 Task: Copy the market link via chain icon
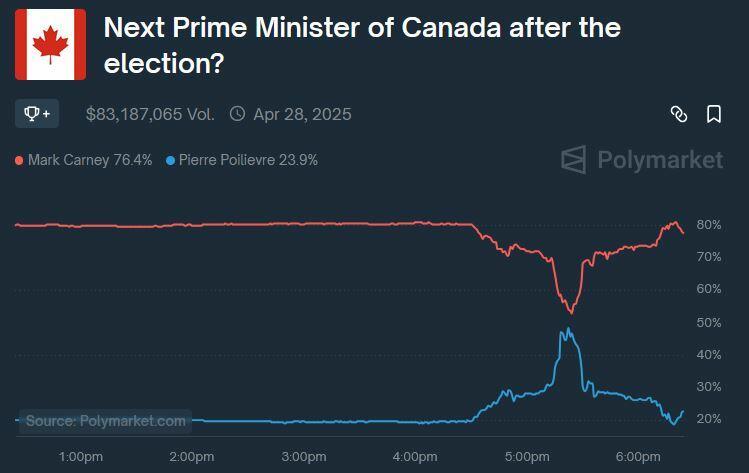pos(678,114)
